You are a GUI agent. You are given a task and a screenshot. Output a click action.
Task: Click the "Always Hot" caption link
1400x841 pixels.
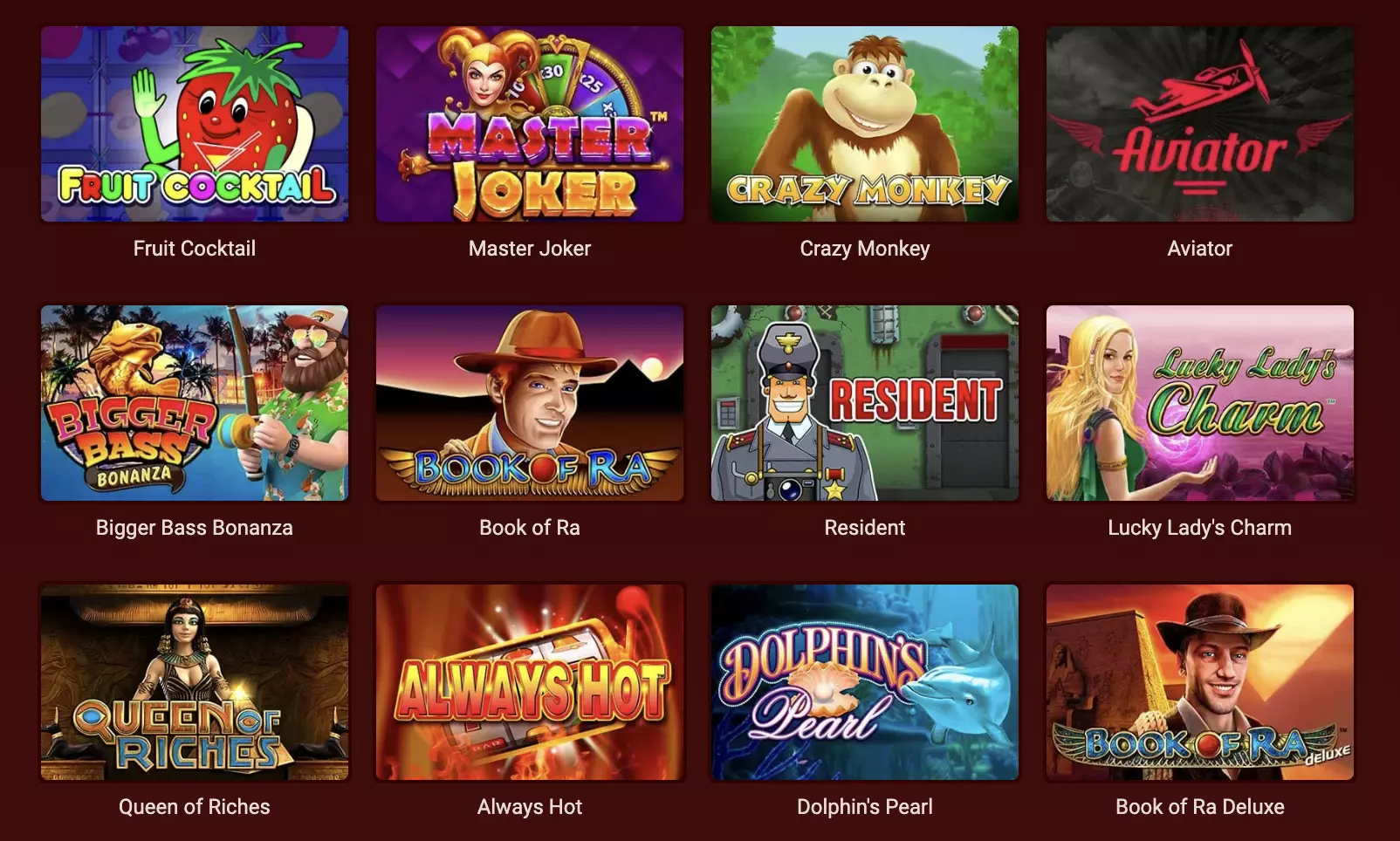pyautogui.click(x=530, y=807)
